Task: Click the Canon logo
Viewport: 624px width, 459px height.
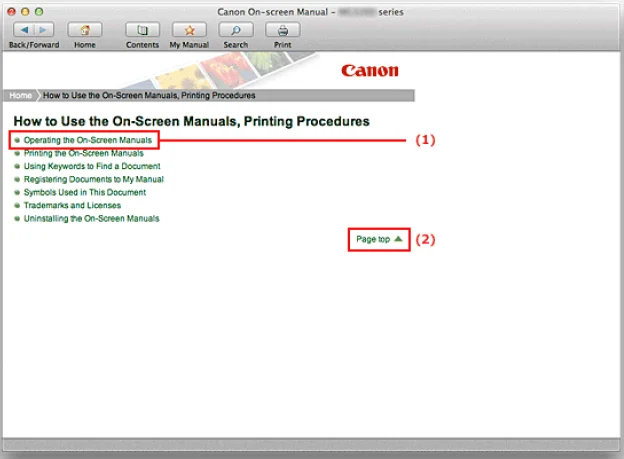Action: tap(370, 70)
